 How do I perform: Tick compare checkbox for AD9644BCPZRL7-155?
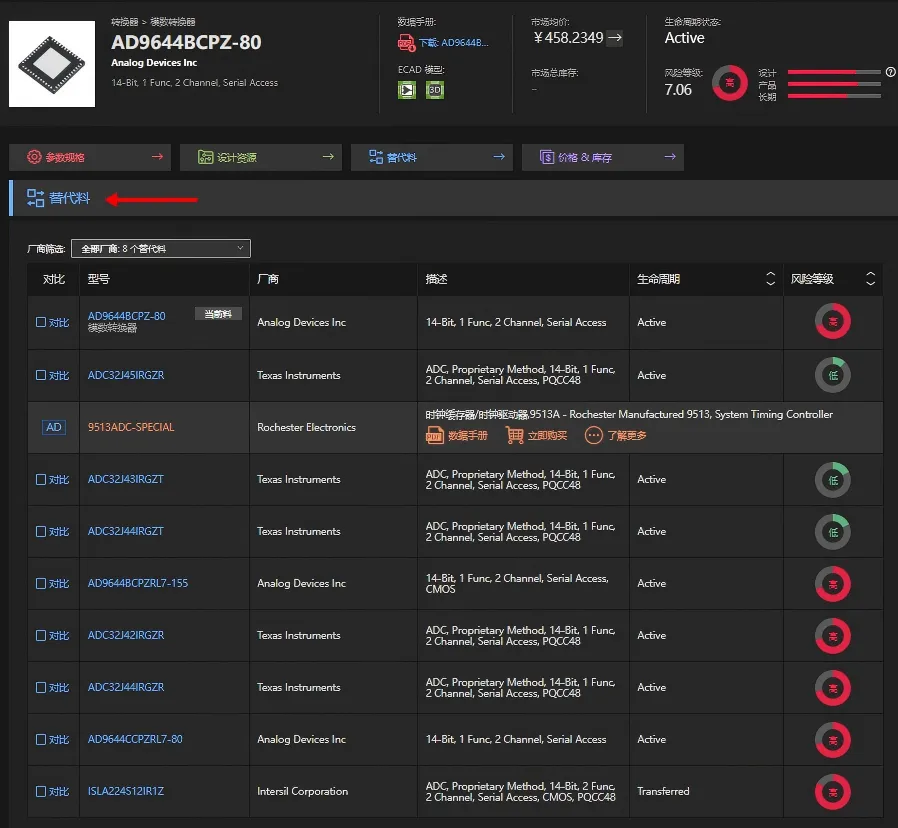41,583
